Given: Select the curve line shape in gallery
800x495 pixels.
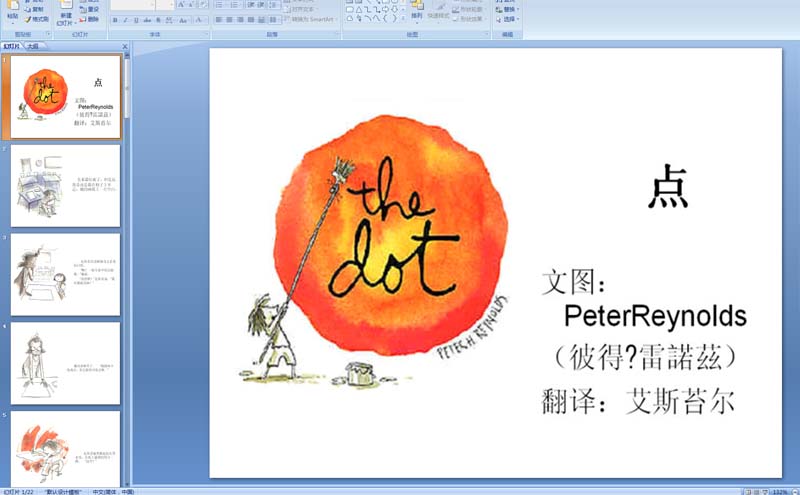Looking at the screenshot, I should (x=377, y=18).
